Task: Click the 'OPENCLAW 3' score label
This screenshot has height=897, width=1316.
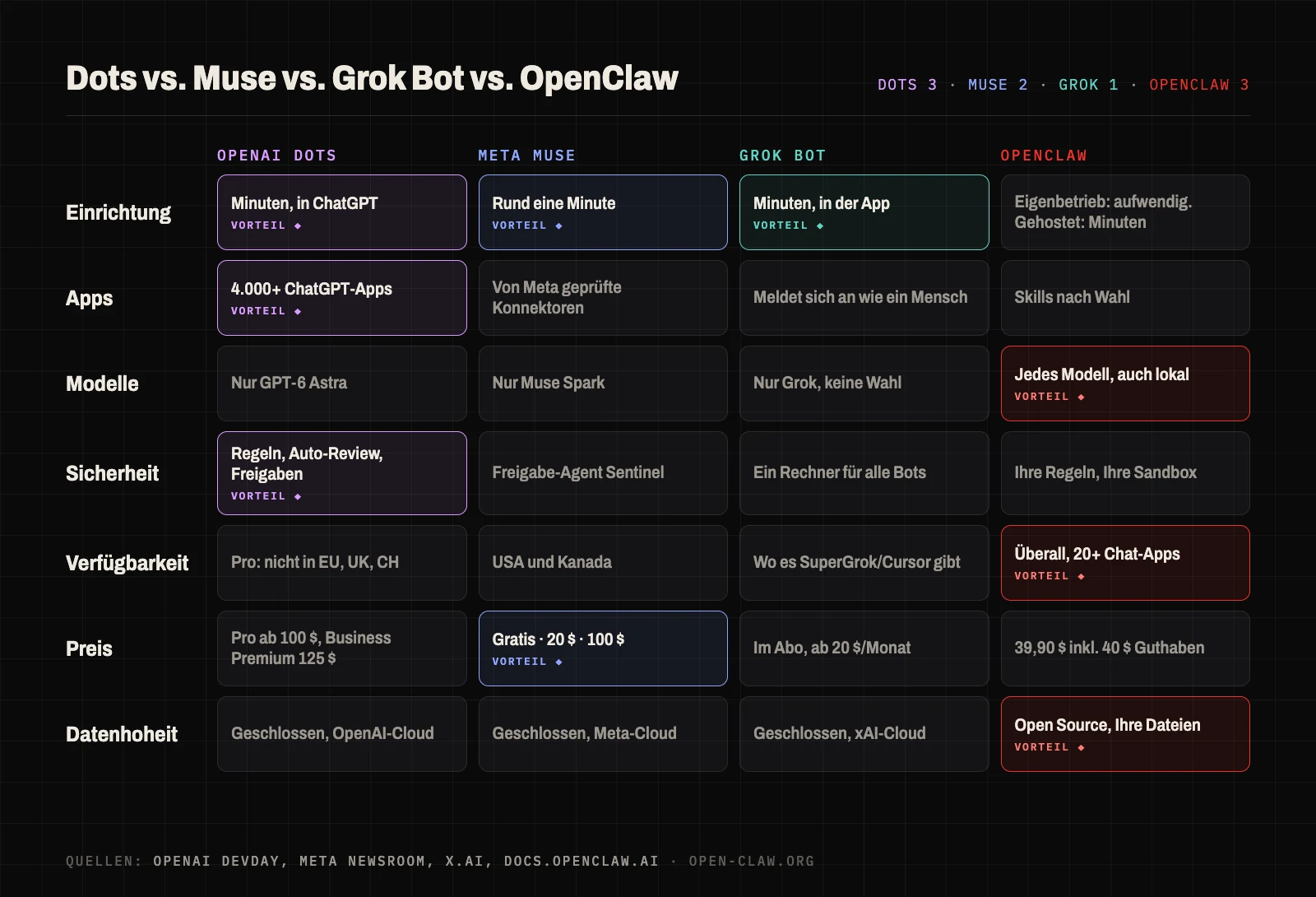Action: 1199,85
